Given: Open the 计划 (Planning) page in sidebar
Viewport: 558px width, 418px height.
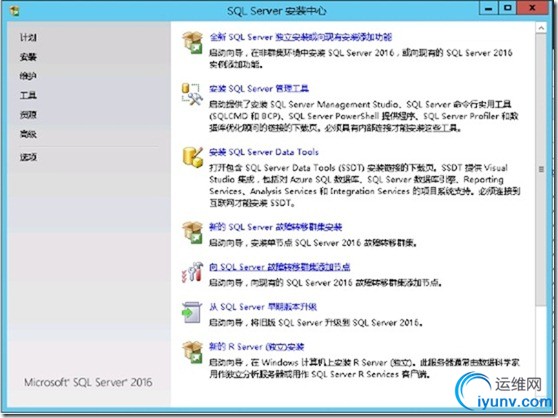Looking at the screenshot, I should 28,37.
